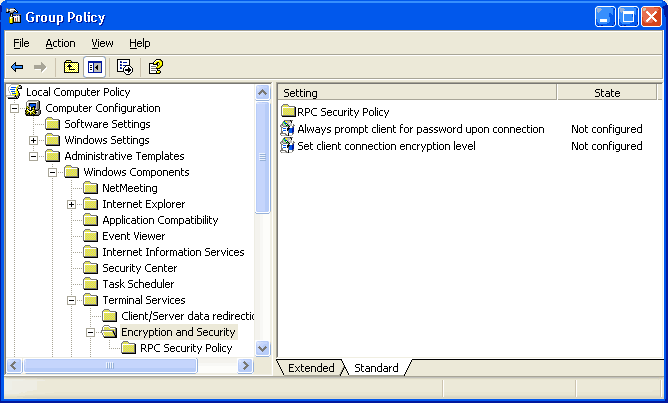The height and width of the screenshot is (403, 668).
Task: Click the Forward arrow toolbar button
Action: (x=40, y=67)
